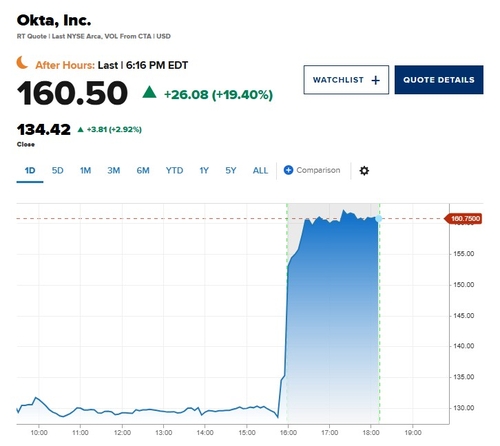Switch to the 5D range tab
The width and height of the screenshot is (500, 446).
(x=57, y=171)
